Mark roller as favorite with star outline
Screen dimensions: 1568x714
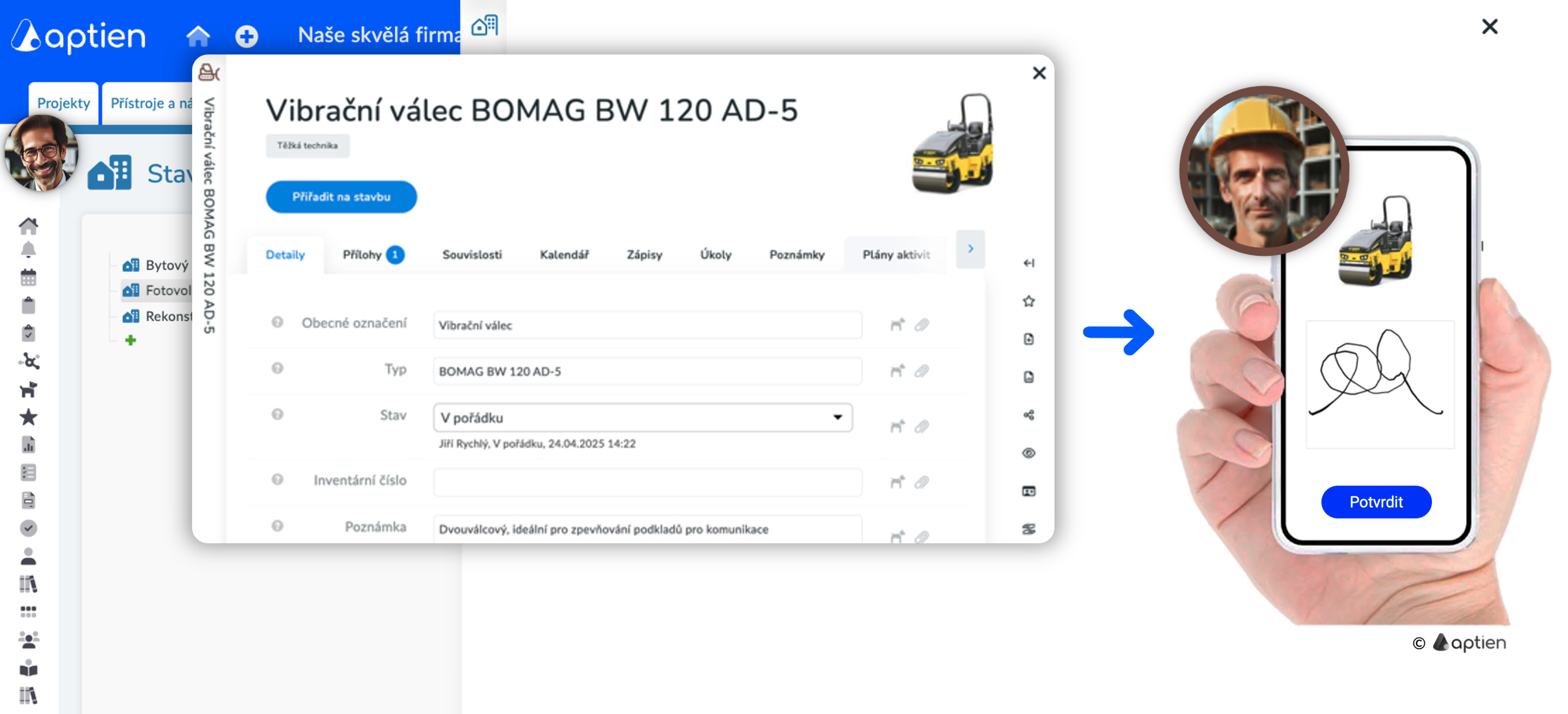click(x=1028, y=301)
